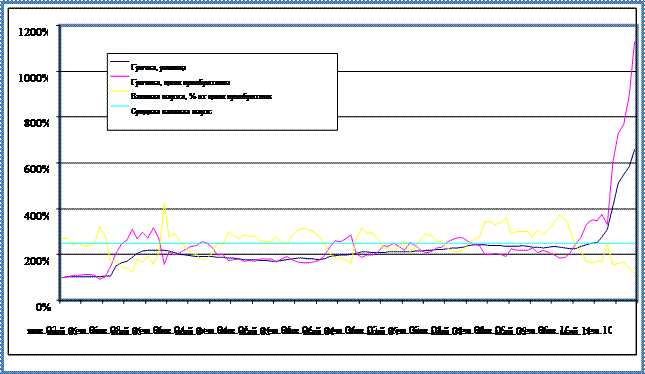This screenshot has height=374, width=645.
Task: Click the 1200% y-axis label
Action: [34, 32]
